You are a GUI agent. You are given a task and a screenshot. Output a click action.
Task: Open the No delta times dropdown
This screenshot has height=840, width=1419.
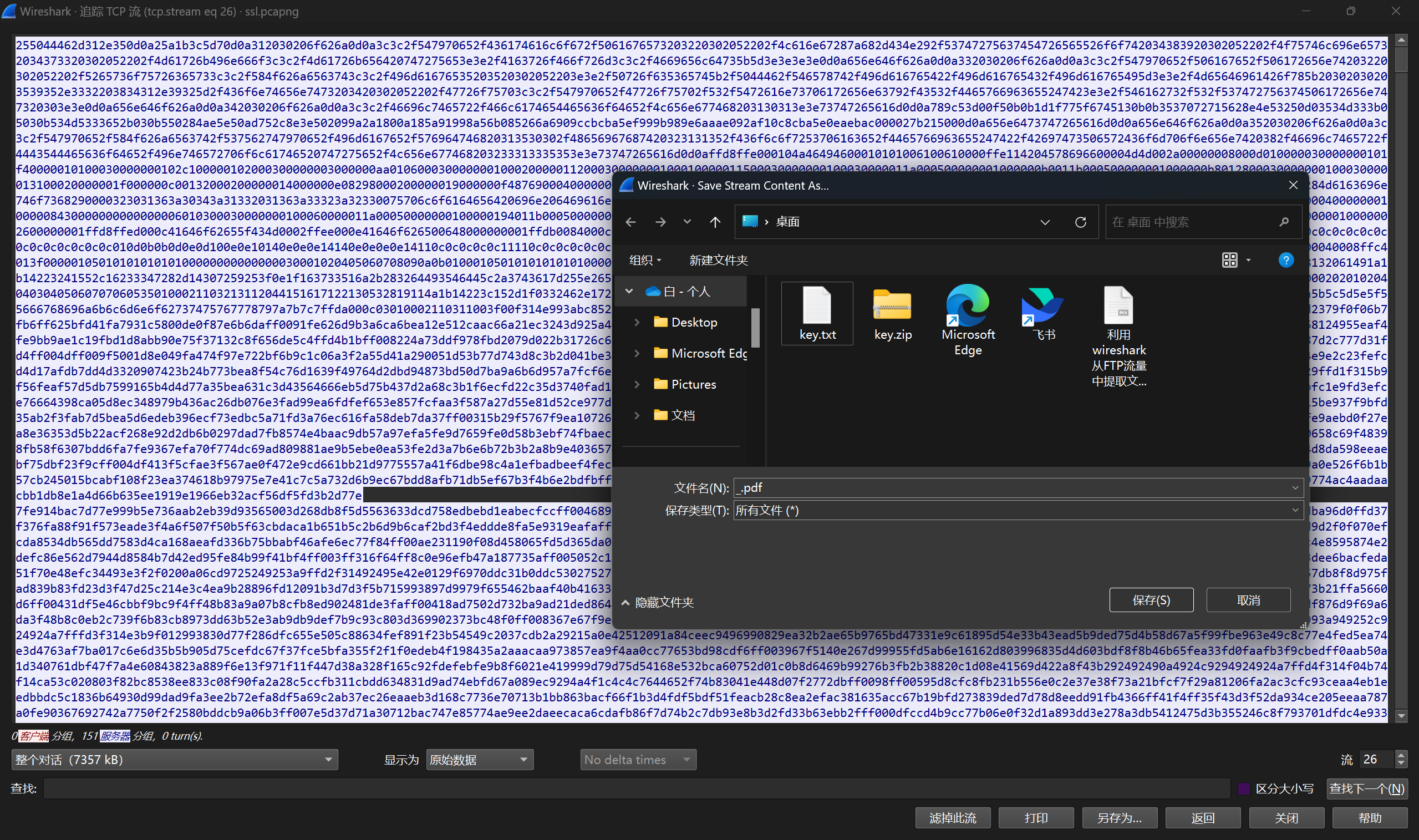coord(638,760)
